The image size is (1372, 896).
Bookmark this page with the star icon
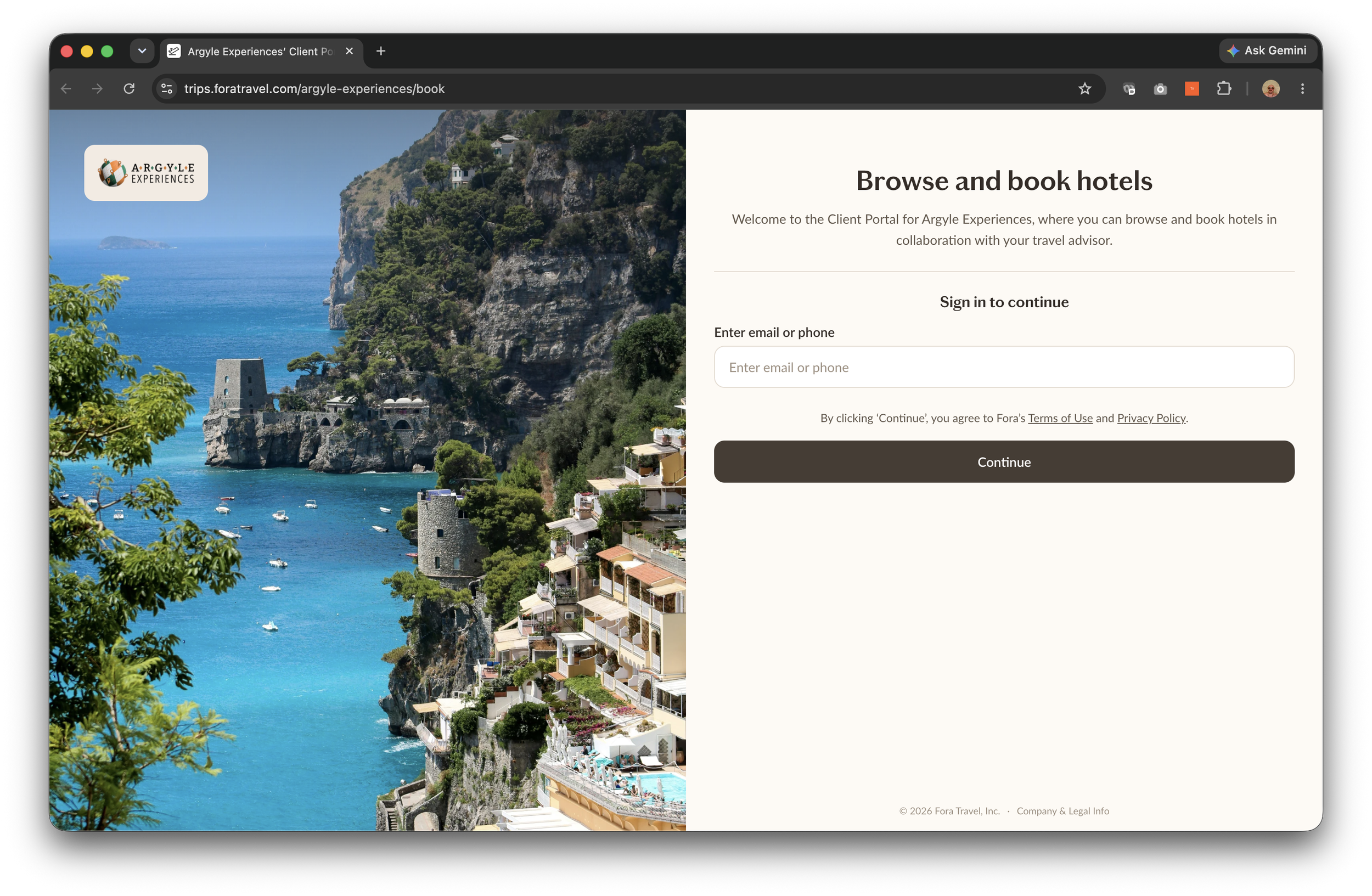tap(1084, 89)
